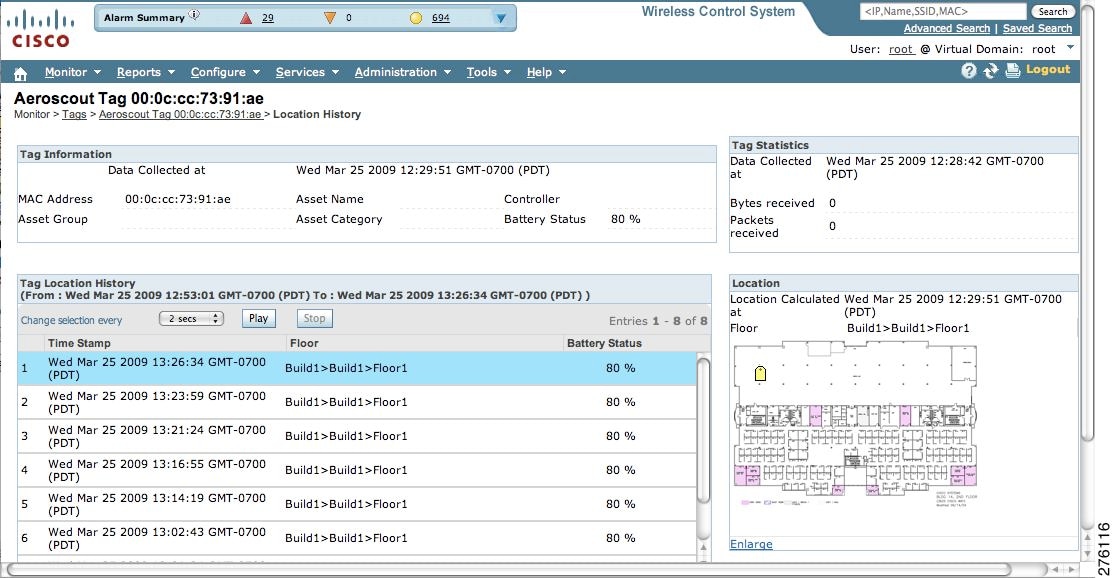The image size is (1114, 578).
Task: Open the Administration menu
Action: click(403, 72)
